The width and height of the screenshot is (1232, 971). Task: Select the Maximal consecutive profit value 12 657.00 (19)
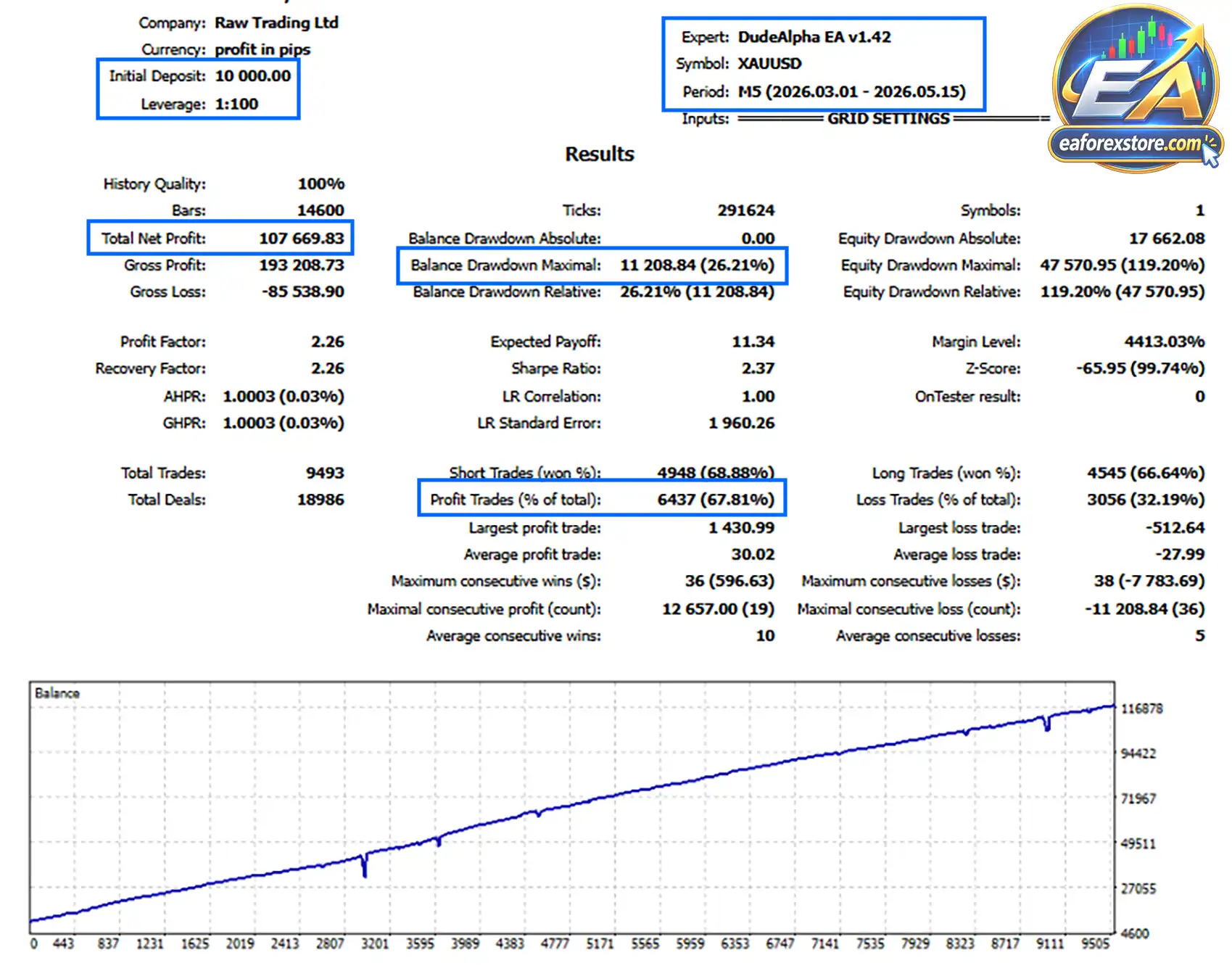(x=718, y=608)
